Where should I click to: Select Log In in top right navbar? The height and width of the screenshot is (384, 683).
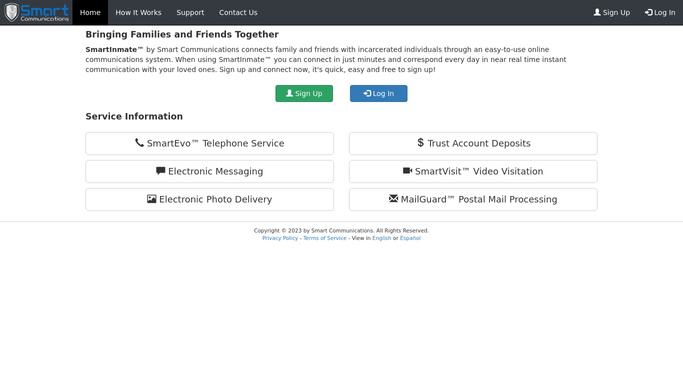(x=660, y=12)
